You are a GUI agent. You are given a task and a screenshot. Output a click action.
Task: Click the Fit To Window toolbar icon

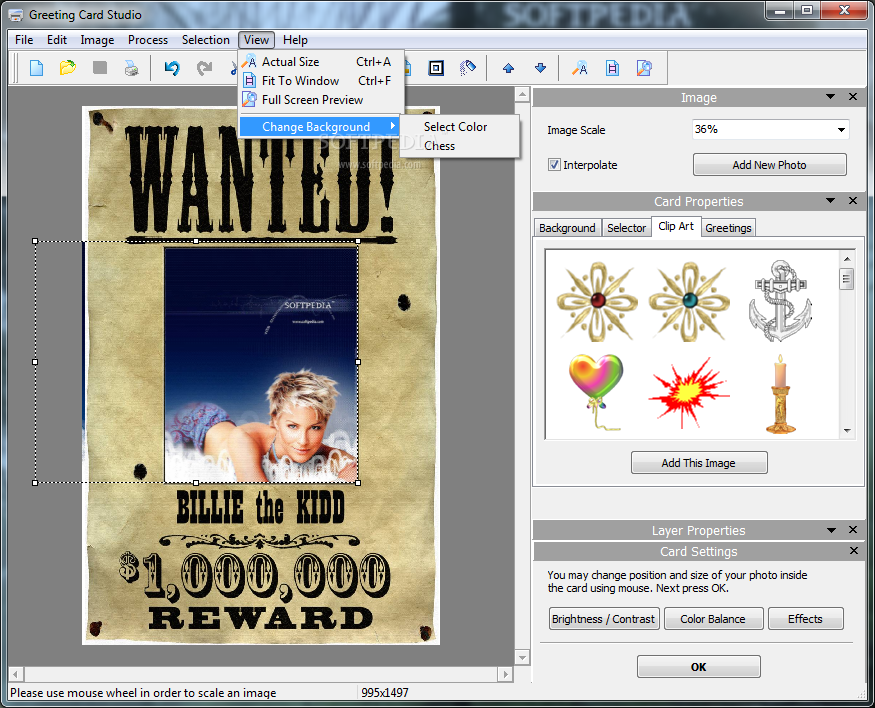pyautogui.click(x=612, y=68)
